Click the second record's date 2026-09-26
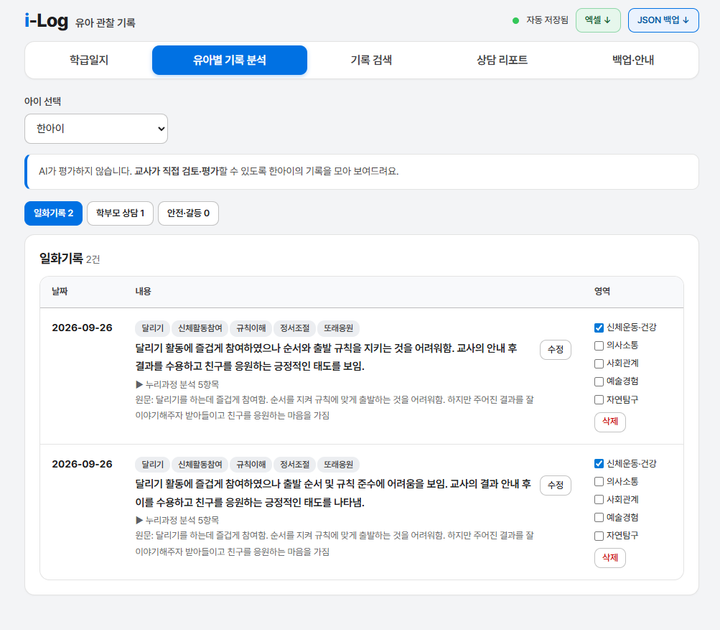Viewport: 720px width, 630px height. (x=82, y=464)
